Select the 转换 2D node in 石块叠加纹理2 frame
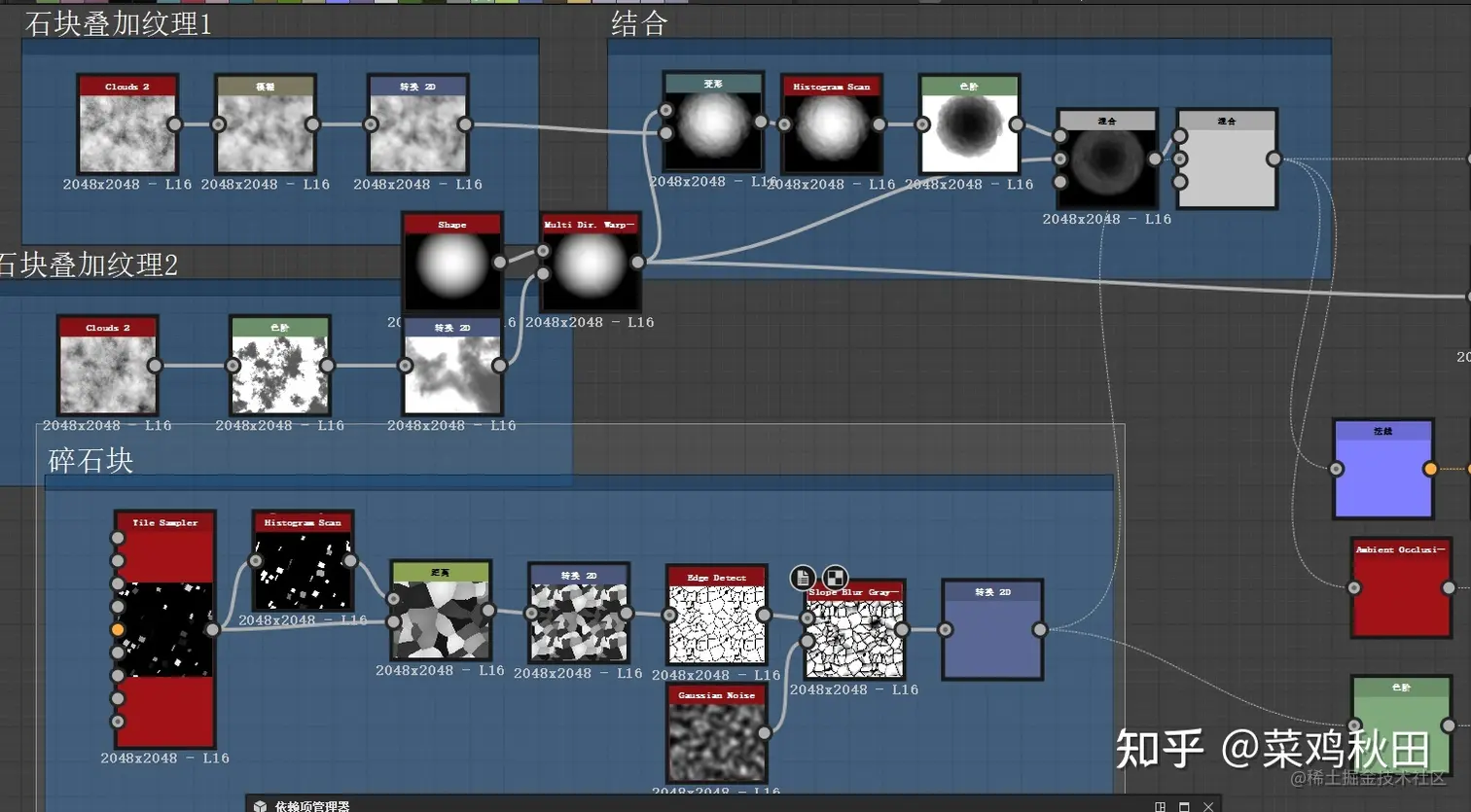This screenshot has width=1471, height=812. (452, 366)
